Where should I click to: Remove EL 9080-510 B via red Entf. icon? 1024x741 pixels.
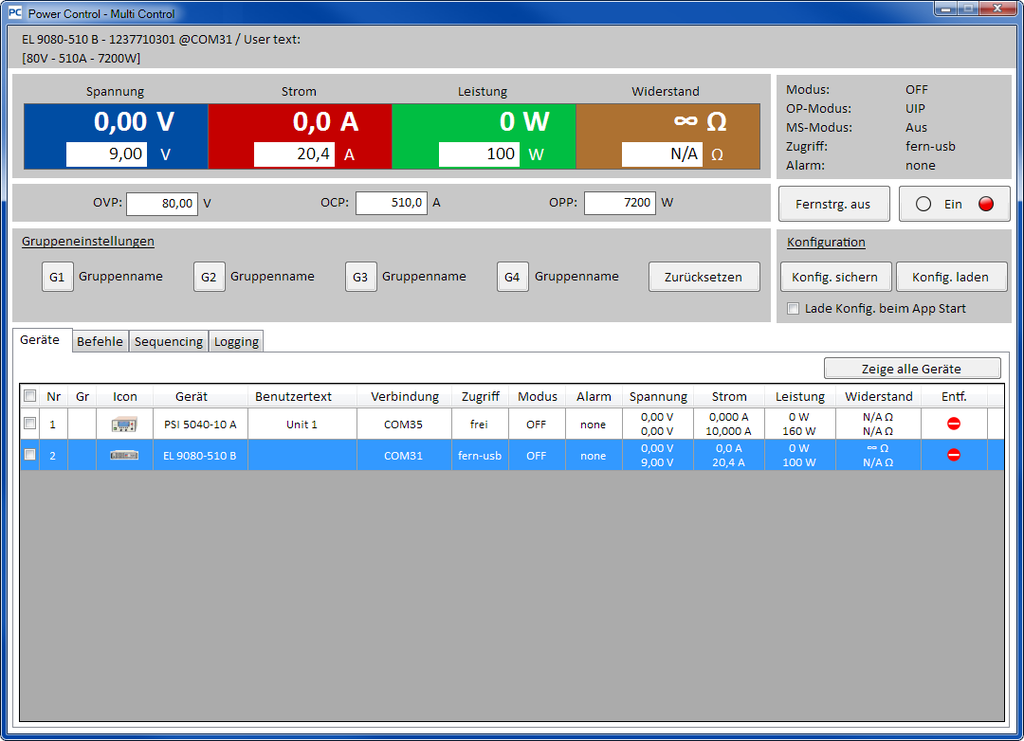(x=954, y=455)
